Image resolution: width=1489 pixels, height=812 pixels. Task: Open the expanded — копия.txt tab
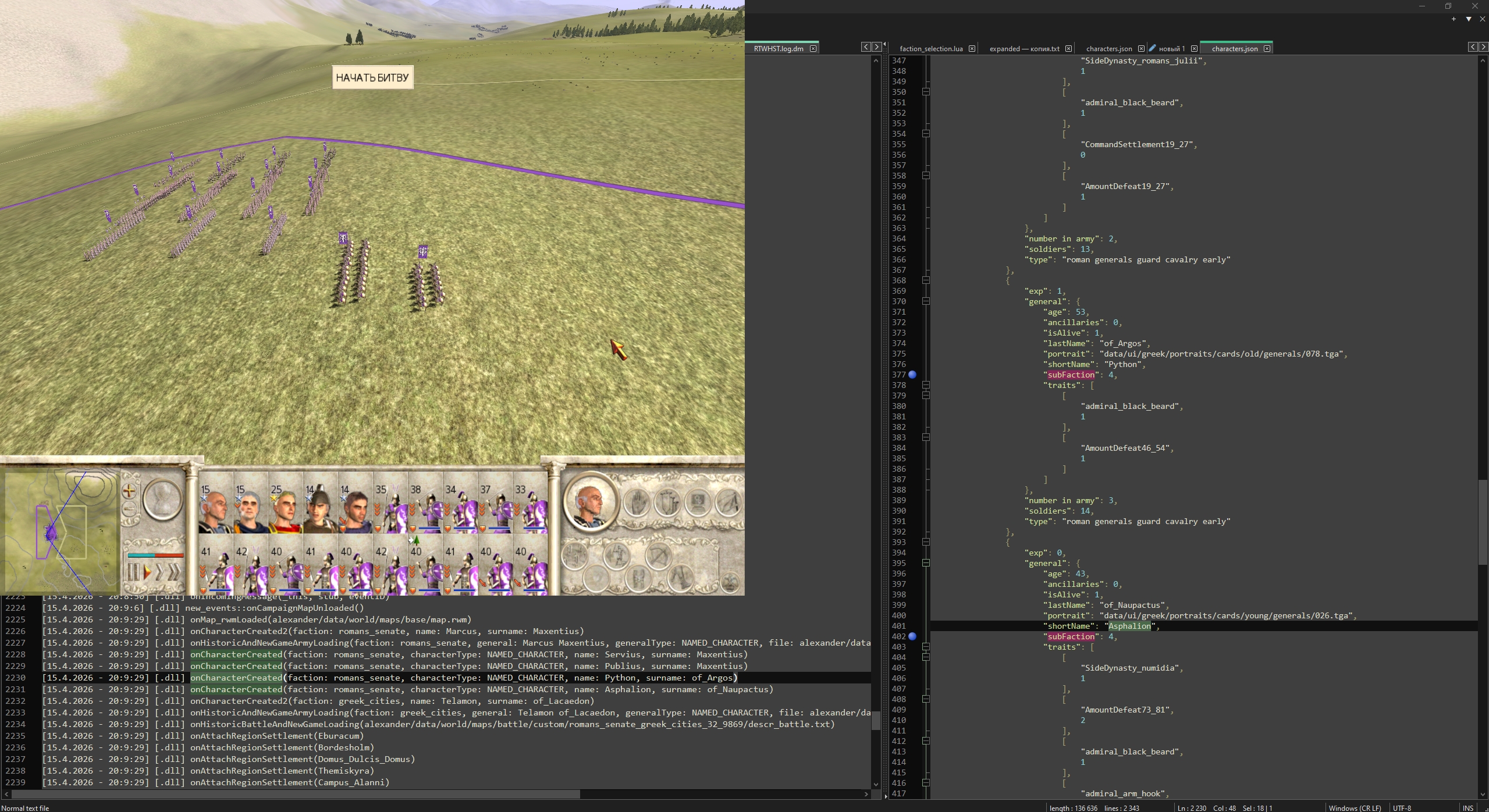pyautogui.click(x=1024, y=49)
